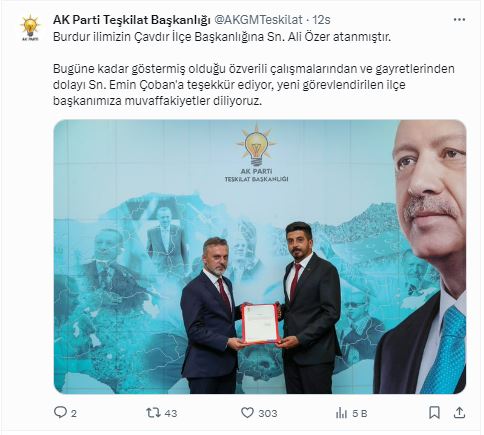This screenshot has height=435, width=484.
Task: Retweet this post using the repost icon
Action: click(153, 413)
